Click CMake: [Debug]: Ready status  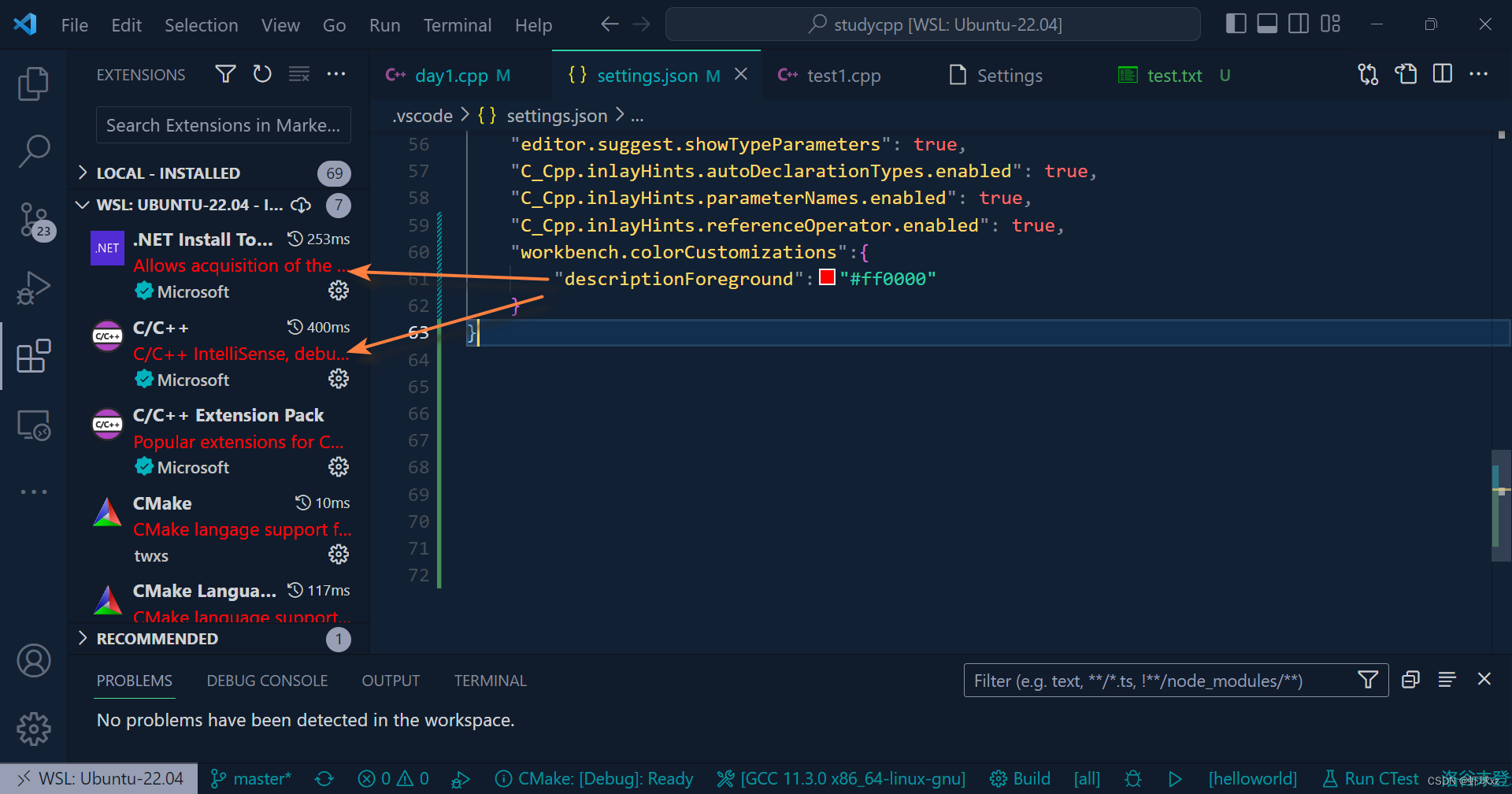point(595,779)
